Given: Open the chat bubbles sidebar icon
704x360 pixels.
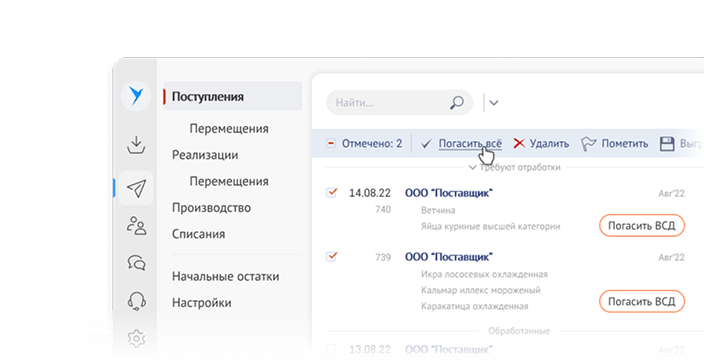Looking at the screenshot, I should 136,263.
